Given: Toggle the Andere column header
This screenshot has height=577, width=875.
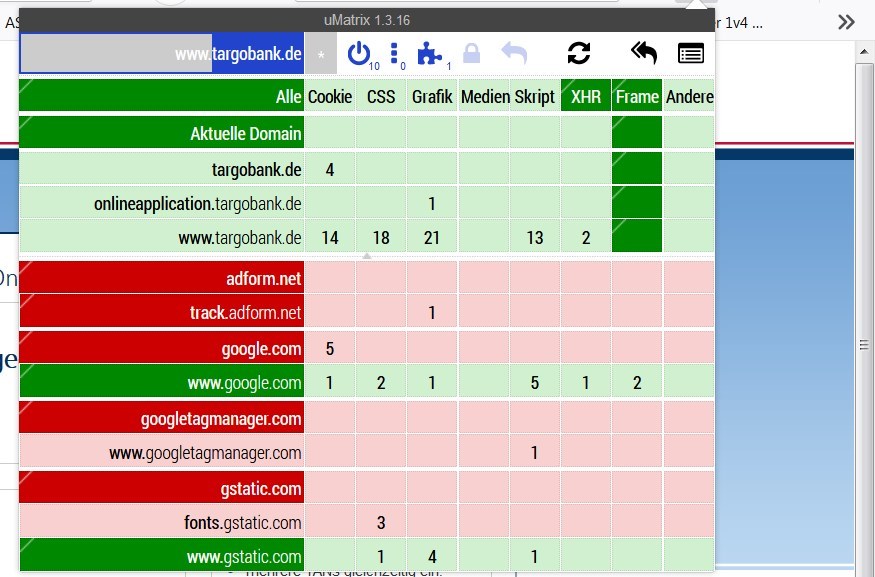Looking at the screenshot, I should (689, 96).
